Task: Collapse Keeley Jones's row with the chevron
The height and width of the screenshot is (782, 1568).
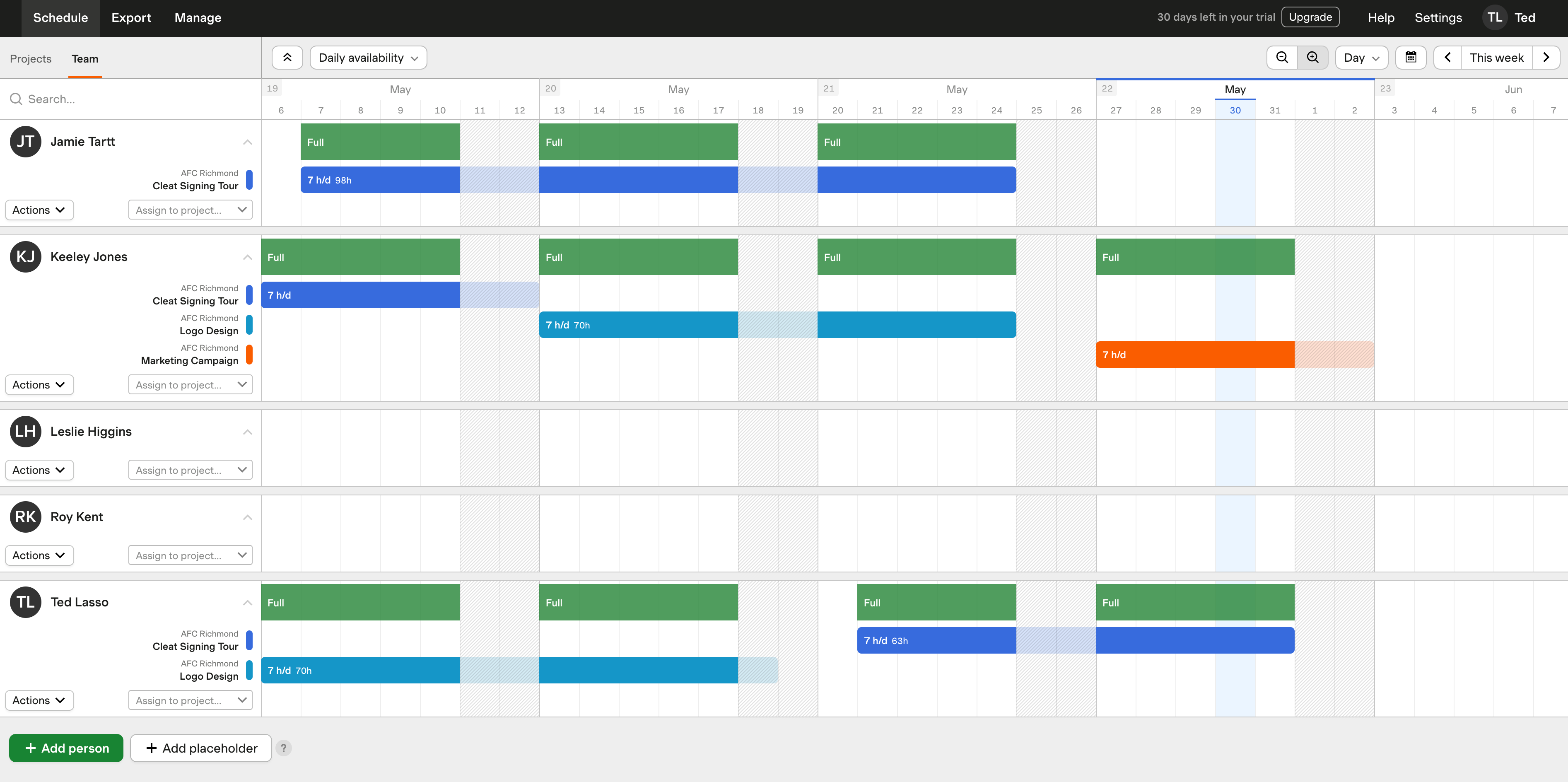Action: 247,257
